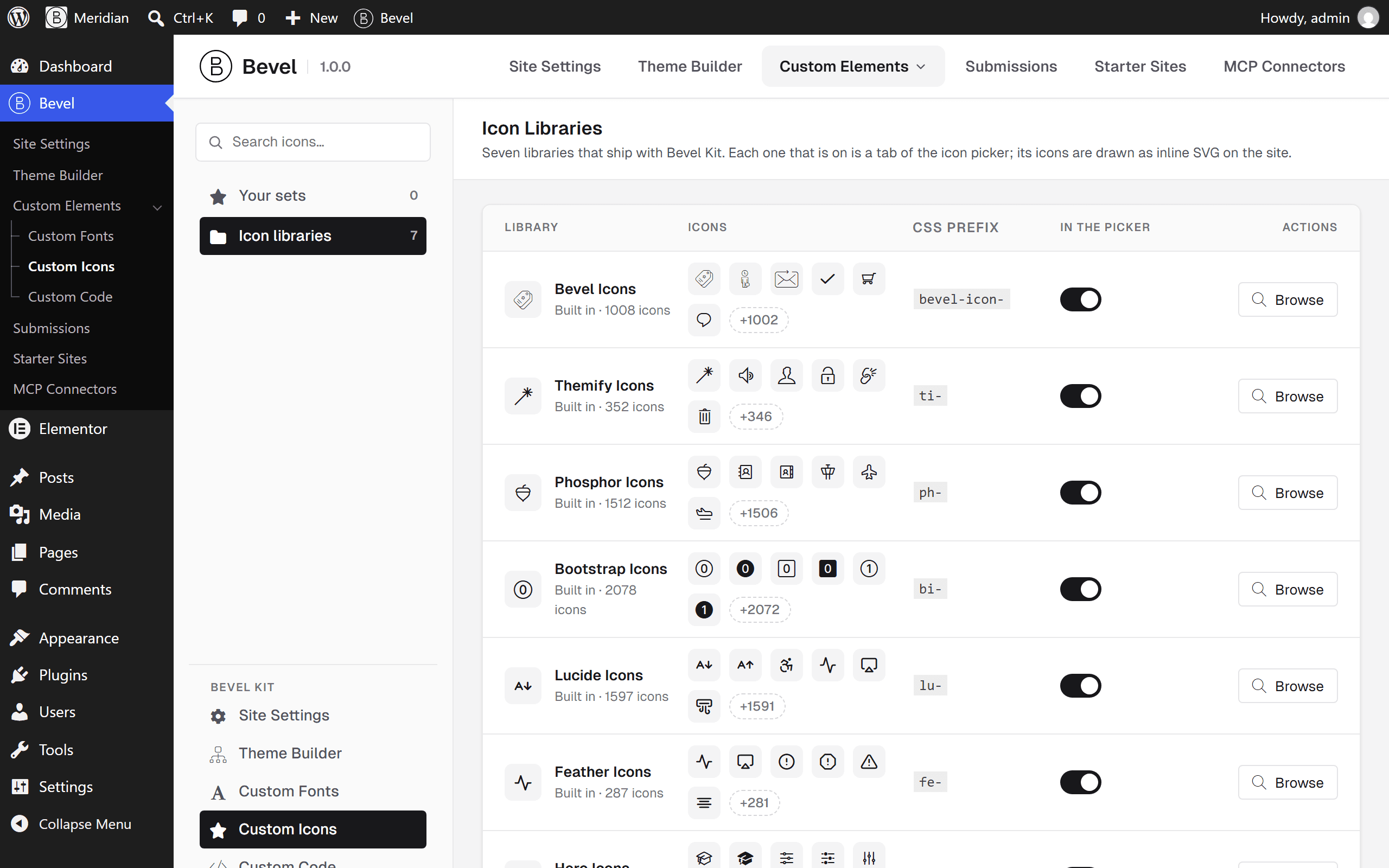
Task: Click the megaphone icon in Themify Icons row
Action: pos(746,375)
